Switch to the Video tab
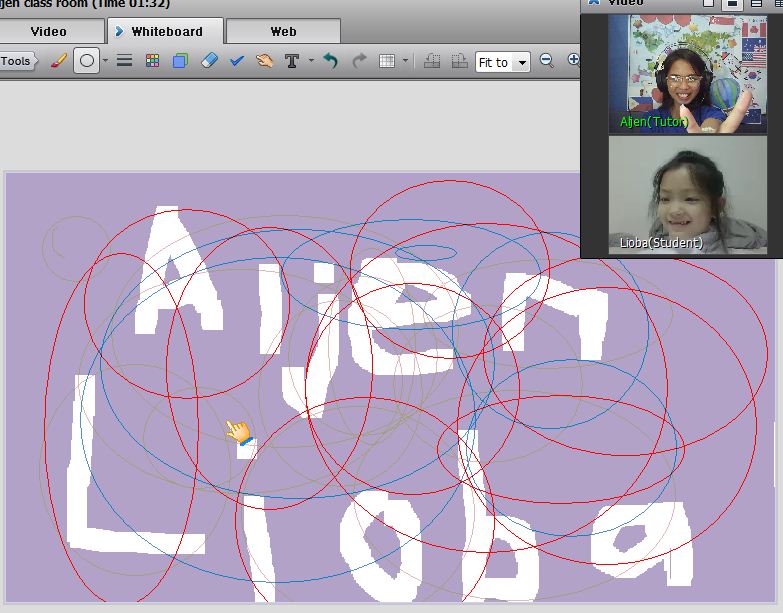This screenshot has height=613, width=783. pos(48,31)
